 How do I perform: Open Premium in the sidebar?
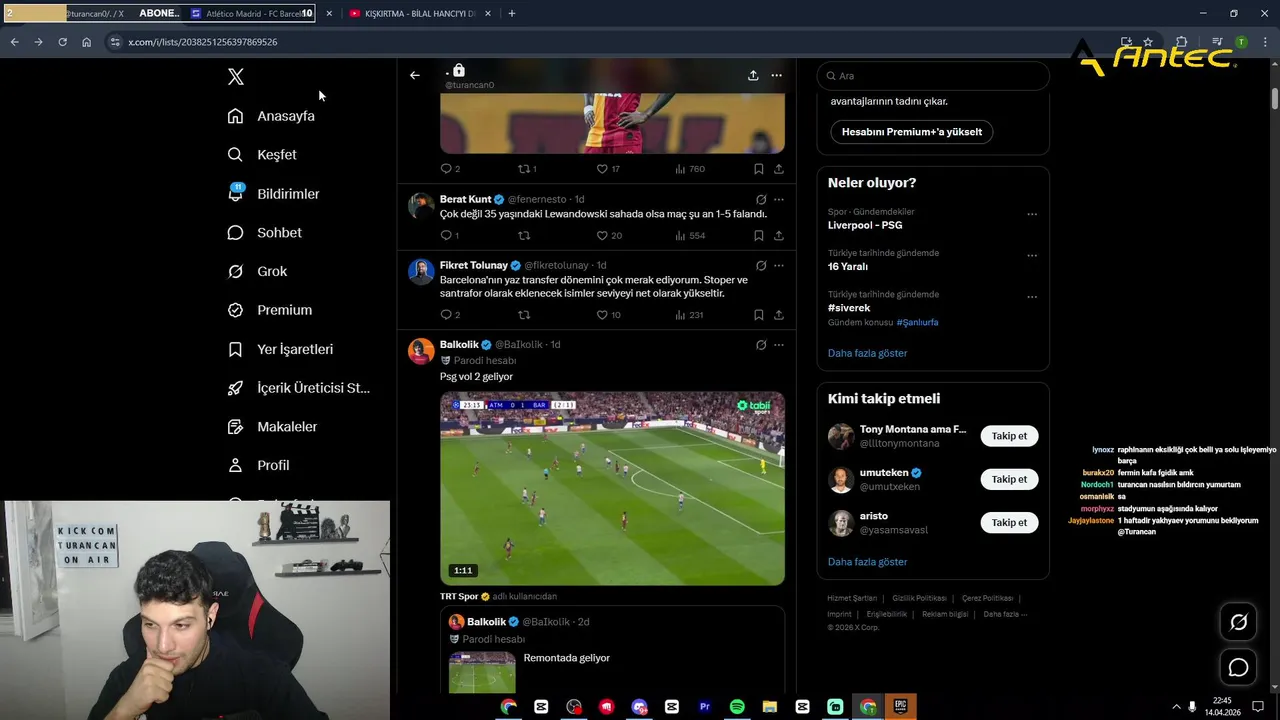[269, 310]
